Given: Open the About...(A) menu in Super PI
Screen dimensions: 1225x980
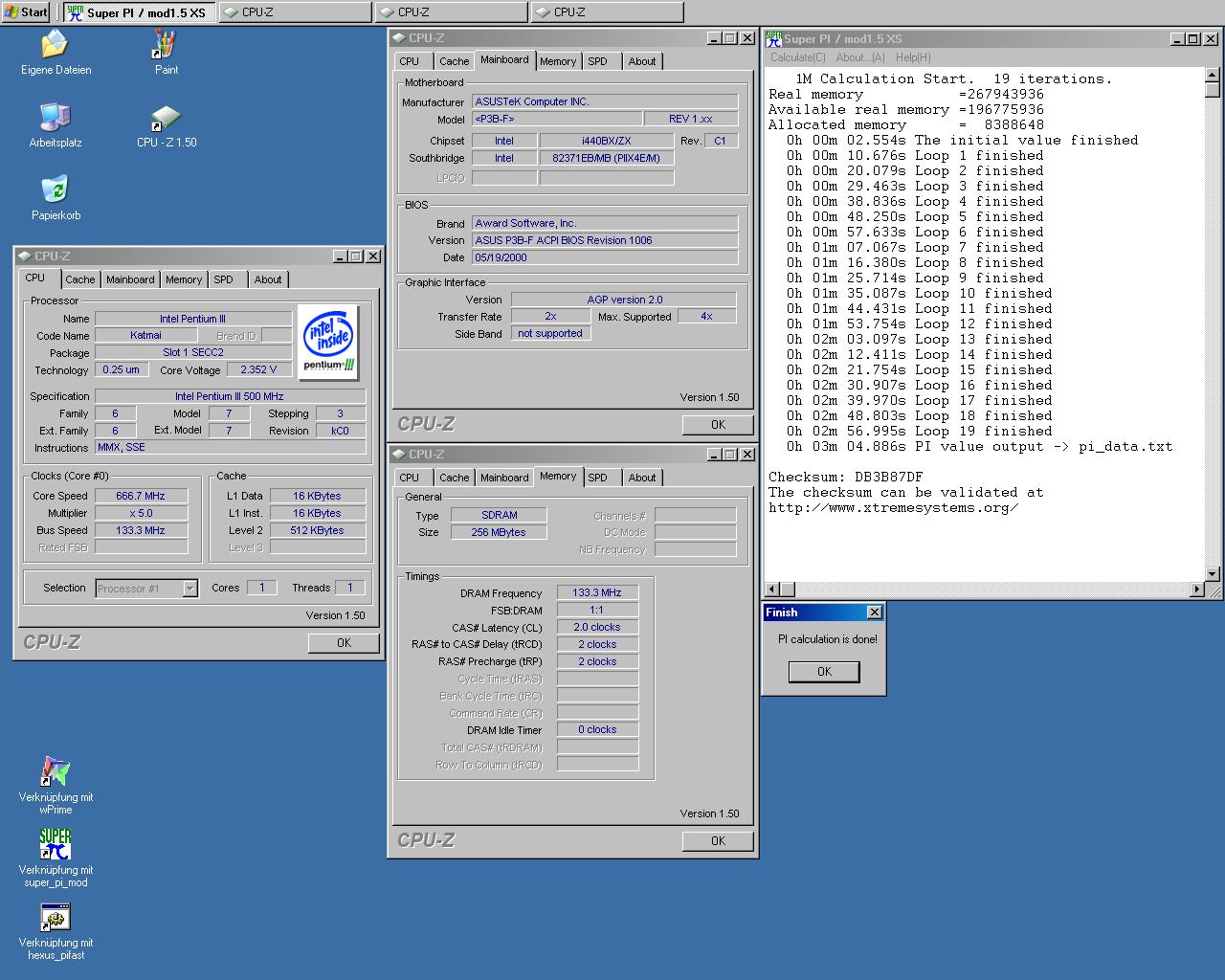Looking at the screenshot, I should [x=860, y=57].
